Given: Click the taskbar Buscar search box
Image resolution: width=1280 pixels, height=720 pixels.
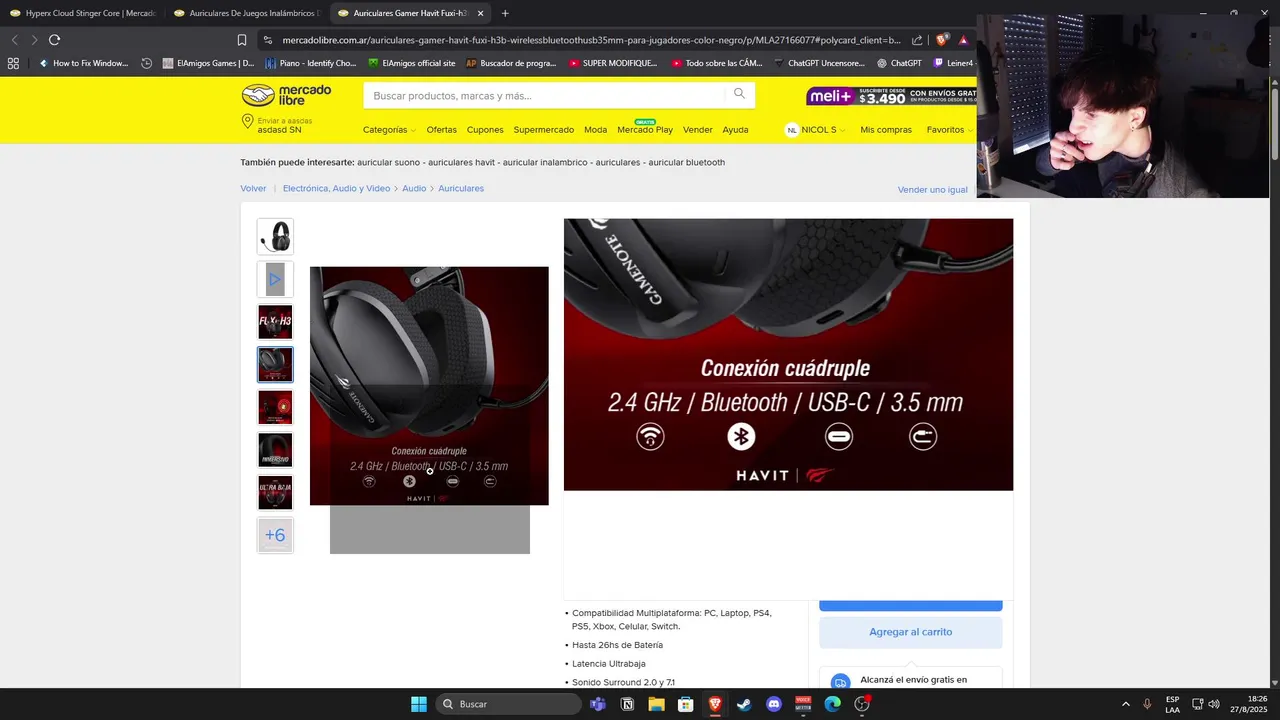Looking at the screenshot, I should [508, 704].
